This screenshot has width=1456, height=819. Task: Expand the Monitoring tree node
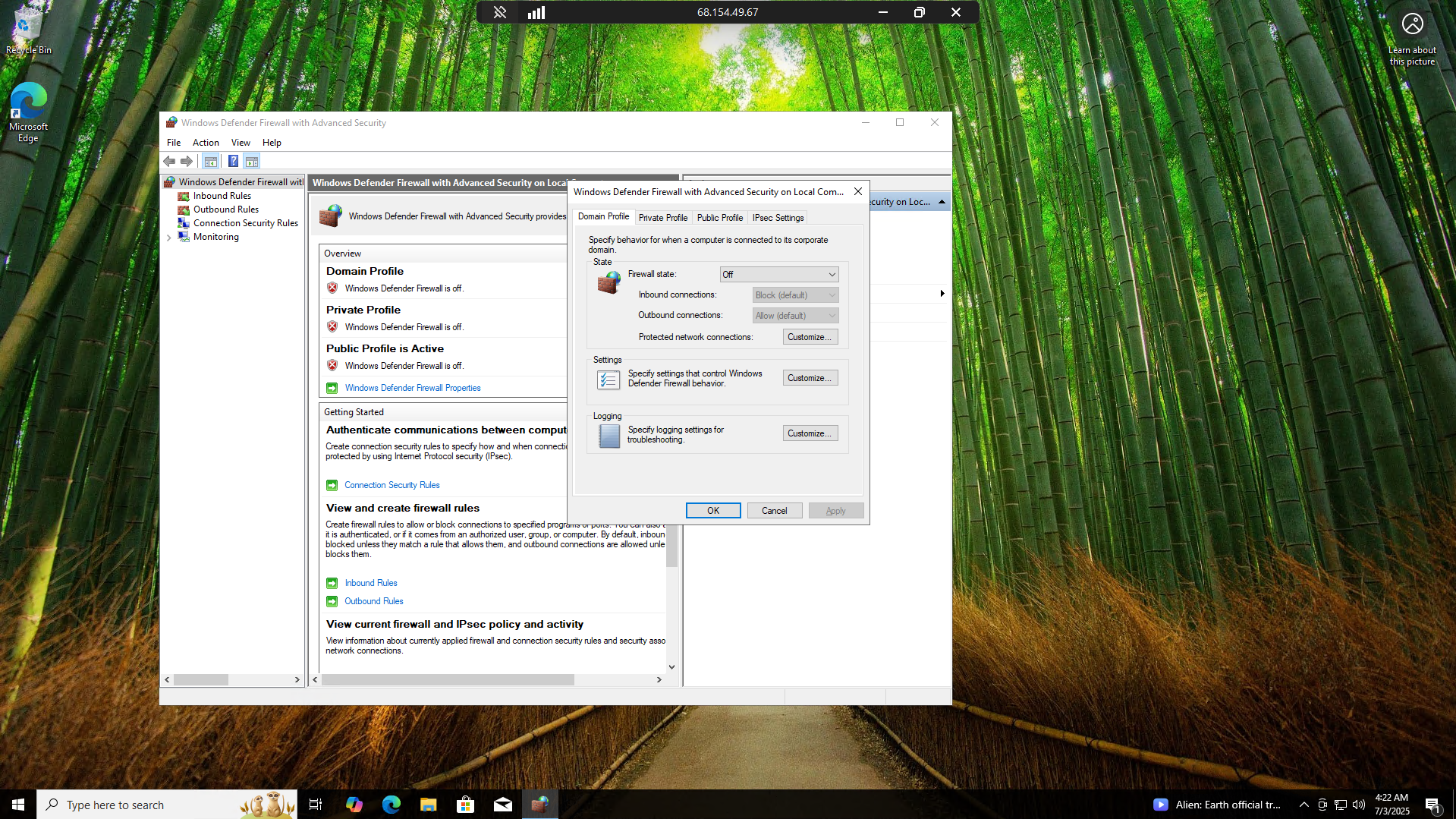click(168, 238)
